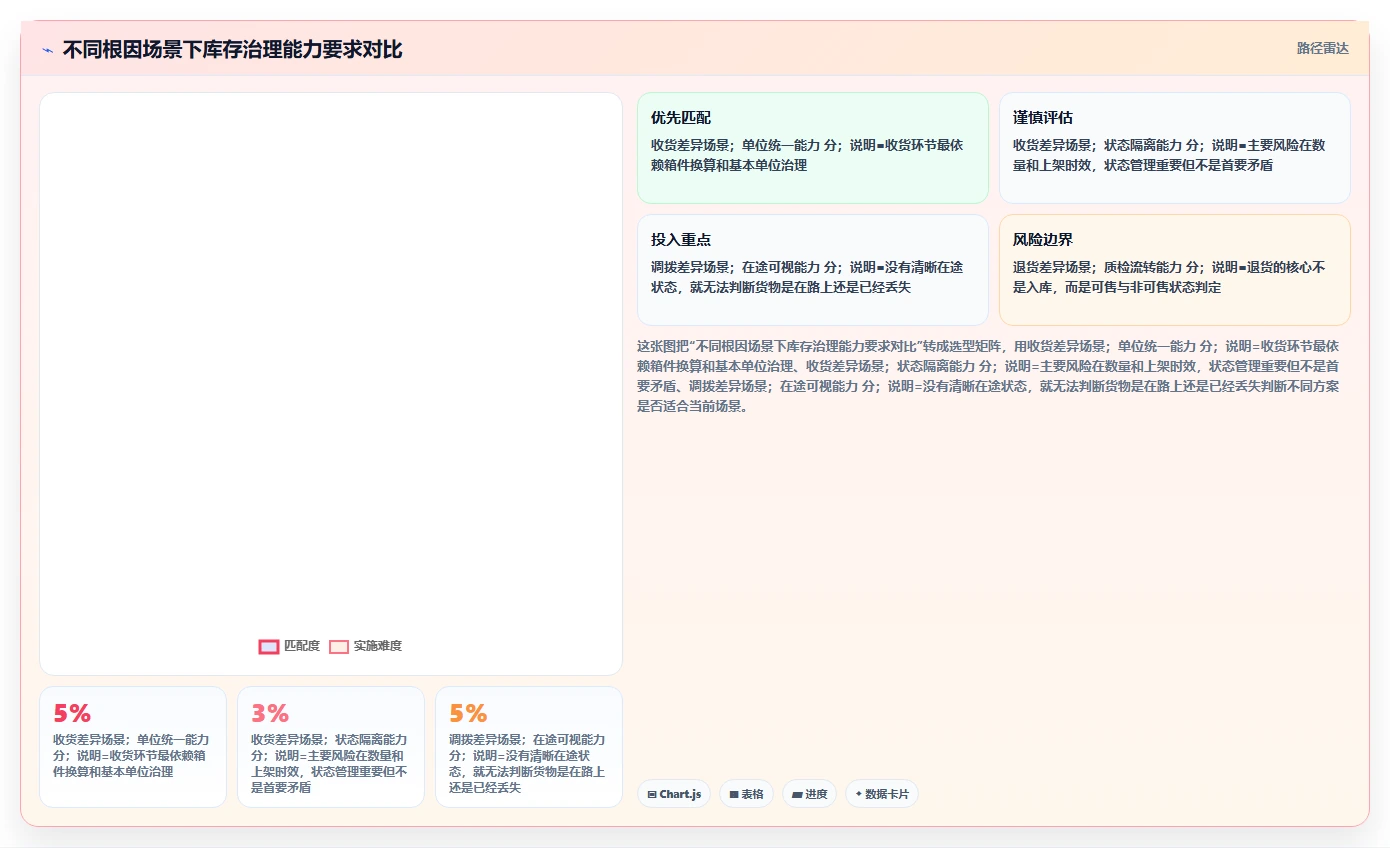The height and width of the screenshot is (848, 1390).
Task: Click the lightning icon beside the page title
Action: click(47, 50)
